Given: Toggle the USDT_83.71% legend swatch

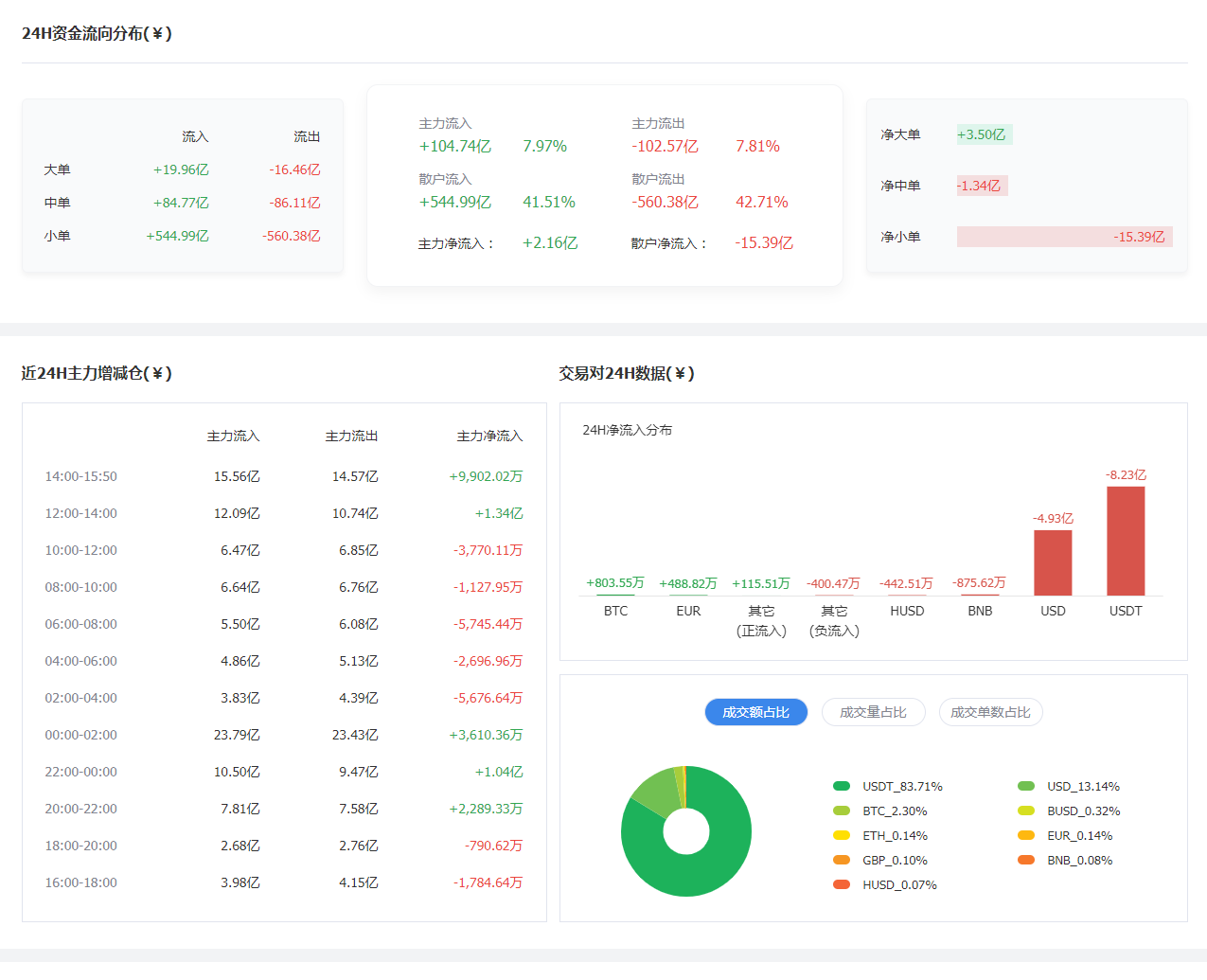Looking at the screenshot, I should click(x=842, y=786).
